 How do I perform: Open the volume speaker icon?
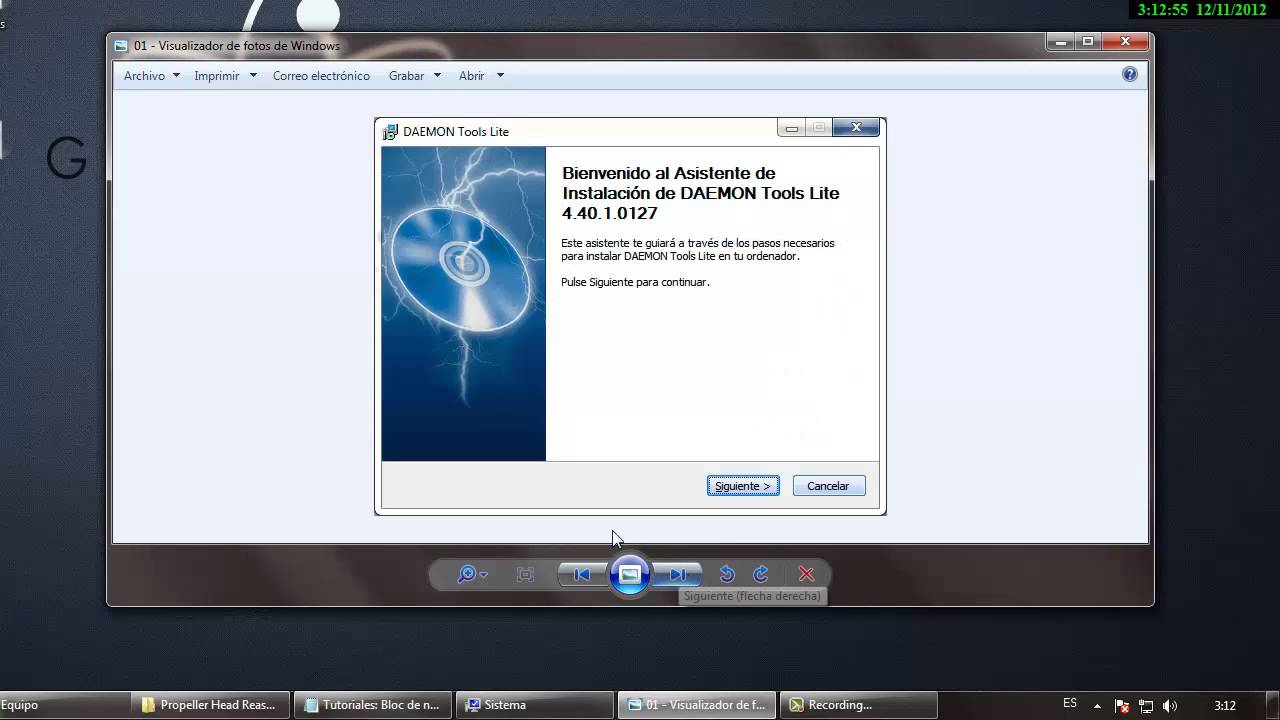[x=1171, y=705]
